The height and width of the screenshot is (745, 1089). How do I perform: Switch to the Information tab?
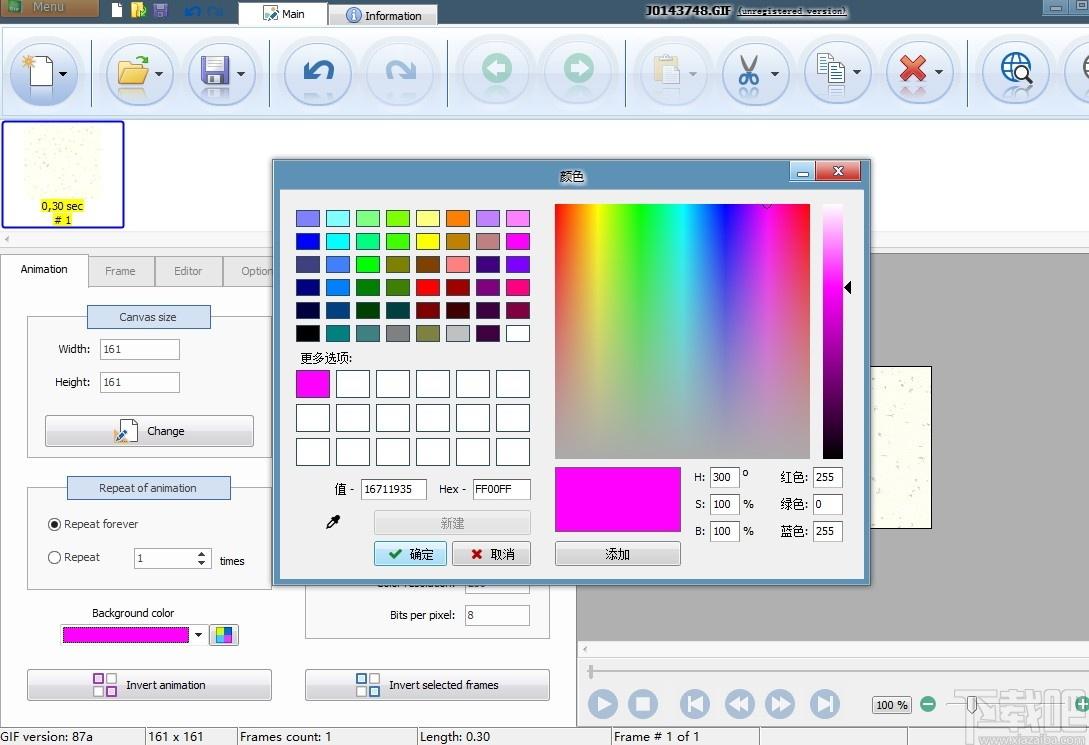(383, 15)
